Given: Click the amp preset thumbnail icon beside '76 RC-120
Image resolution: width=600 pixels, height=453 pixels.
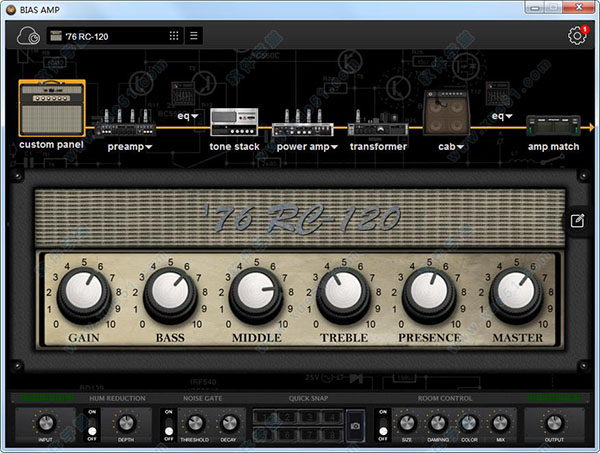Looking at the screenshot, I should [x=56, y=36].
